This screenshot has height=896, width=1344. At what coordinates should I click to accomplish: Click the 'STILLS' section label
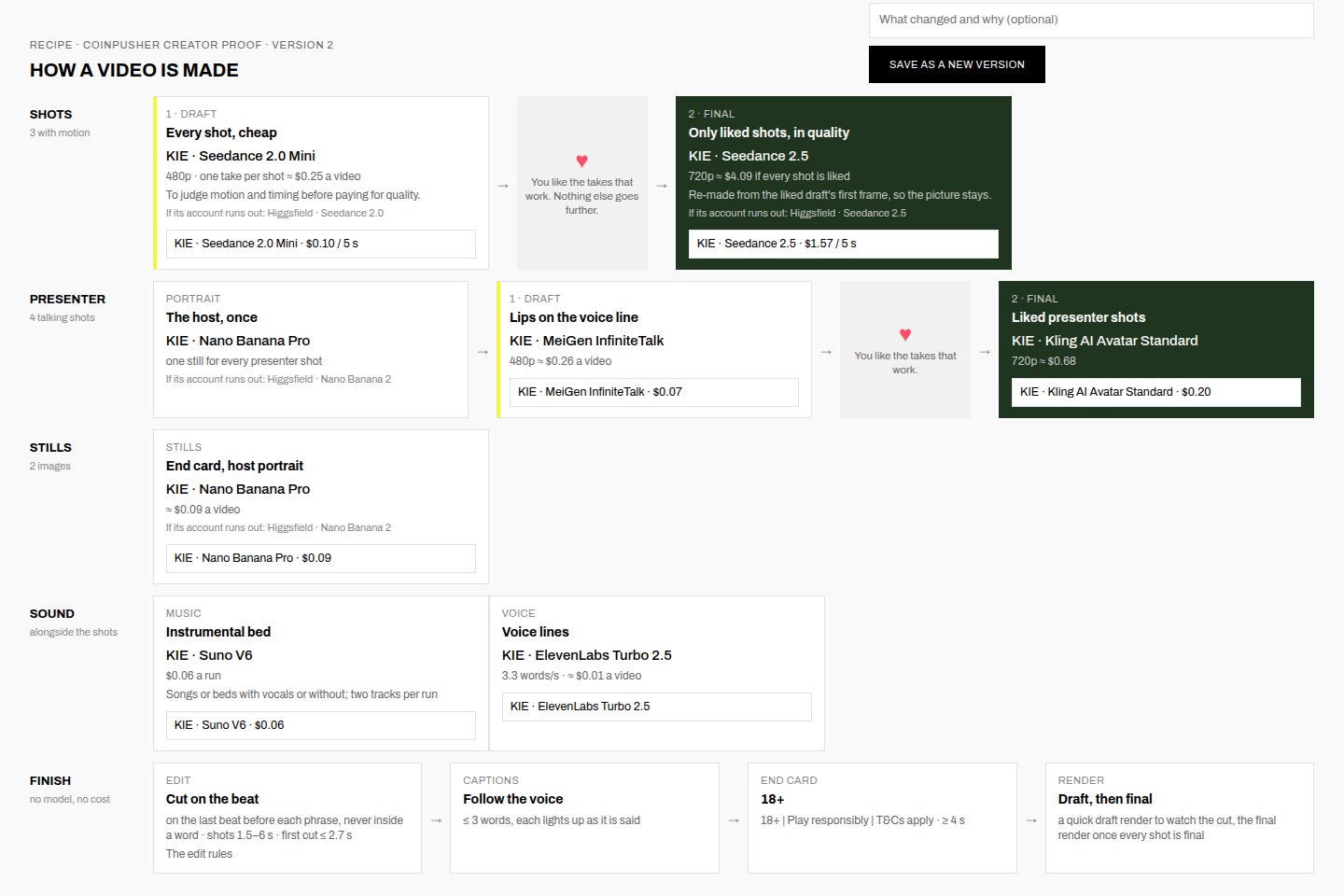pos(50,447)
